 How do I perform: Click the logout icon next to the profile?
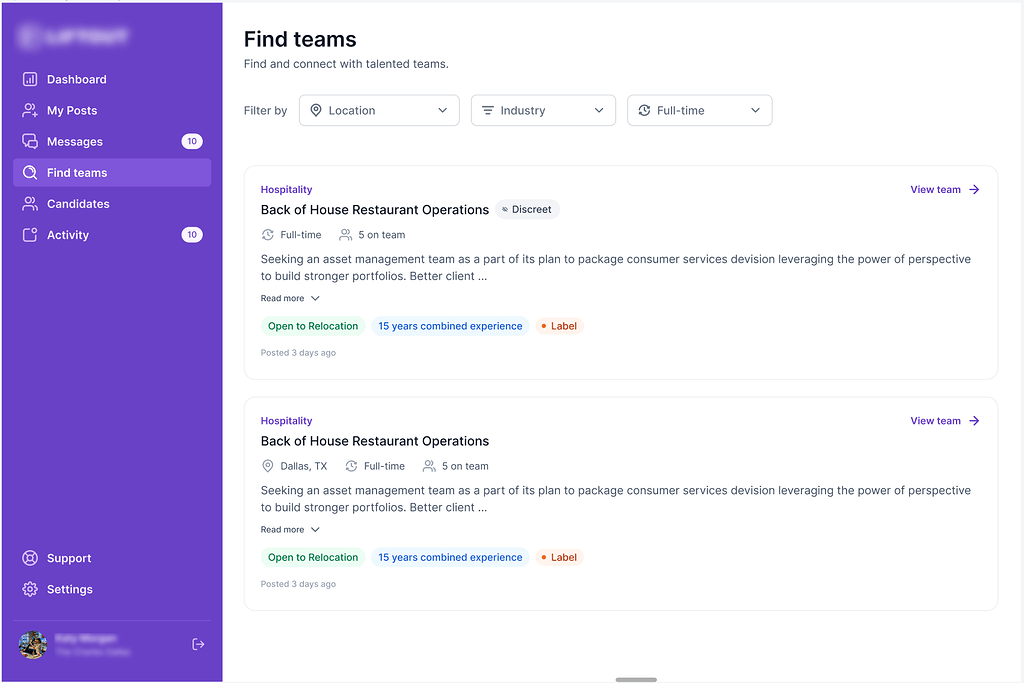click(x=198, y=644)
